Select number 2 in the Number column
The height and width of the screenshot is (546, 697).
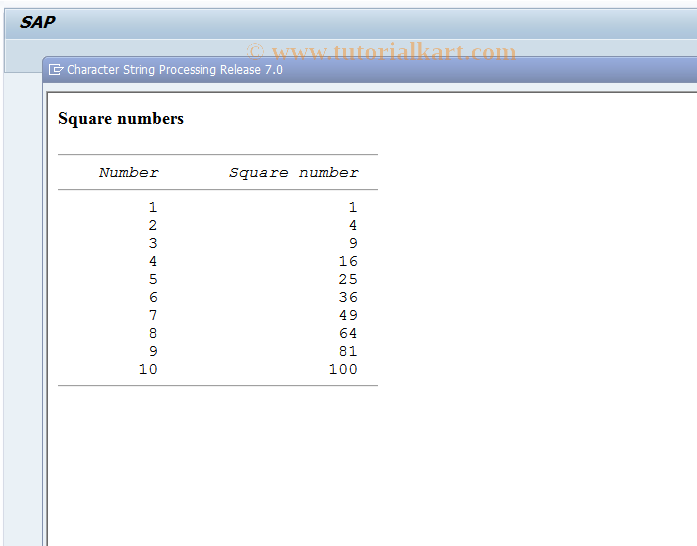pos(153,225)
